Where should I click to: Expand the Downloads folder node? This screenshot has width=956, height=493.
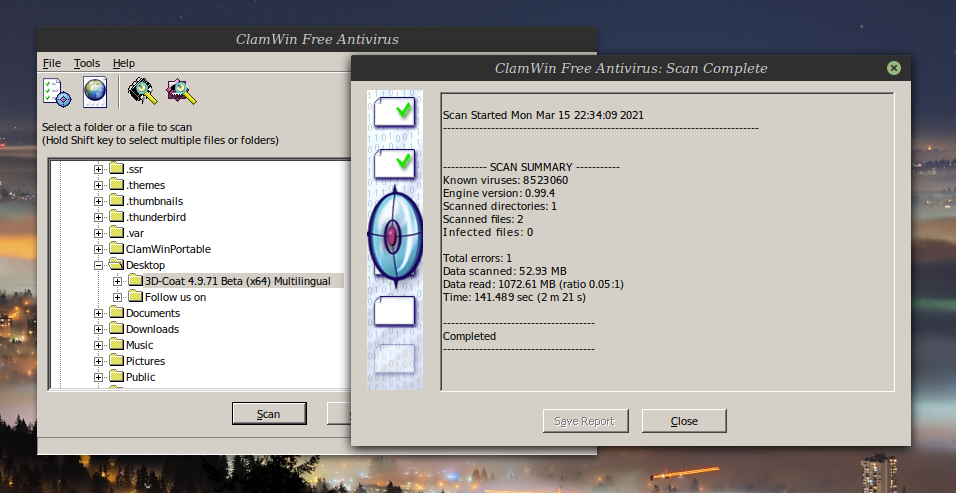coord(98,329)
